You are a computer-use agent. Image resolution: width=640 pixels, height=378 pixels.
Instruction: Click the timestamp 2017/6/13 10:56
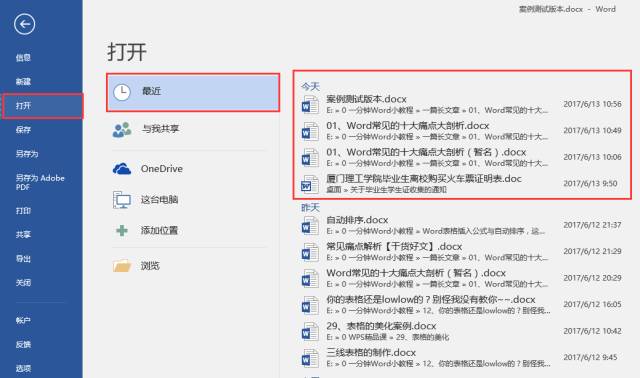point(592,104)
